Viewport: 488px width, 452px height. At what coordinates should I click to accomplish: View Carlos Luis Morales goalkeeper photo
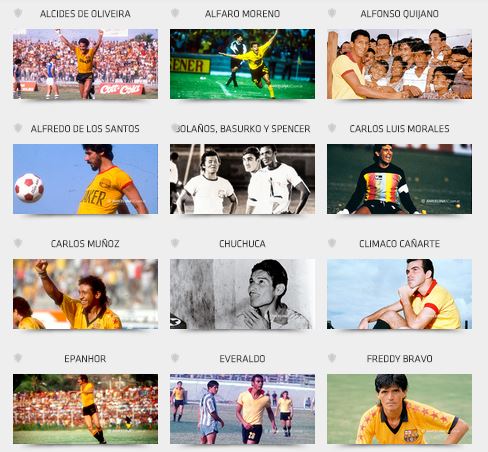[x=399, y=179]
